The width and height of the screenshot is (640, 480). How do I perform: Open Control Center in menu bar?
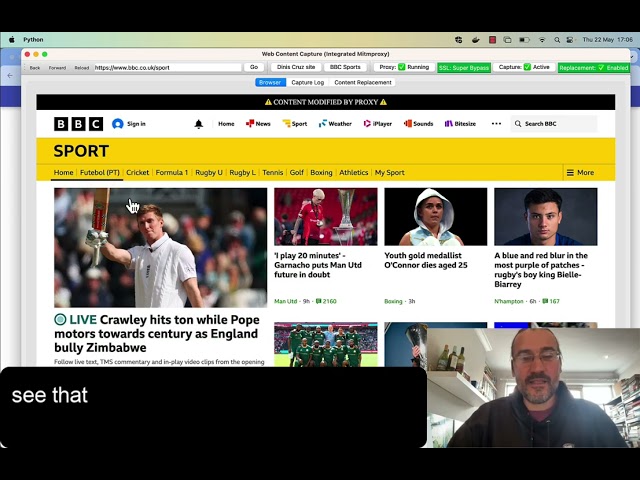point(570,40)
